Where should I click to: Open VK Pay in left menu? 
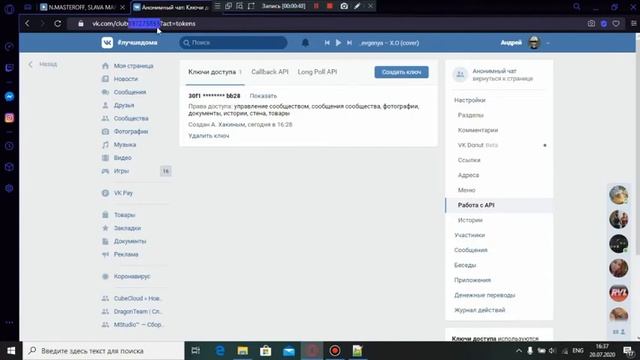point(123,193)
